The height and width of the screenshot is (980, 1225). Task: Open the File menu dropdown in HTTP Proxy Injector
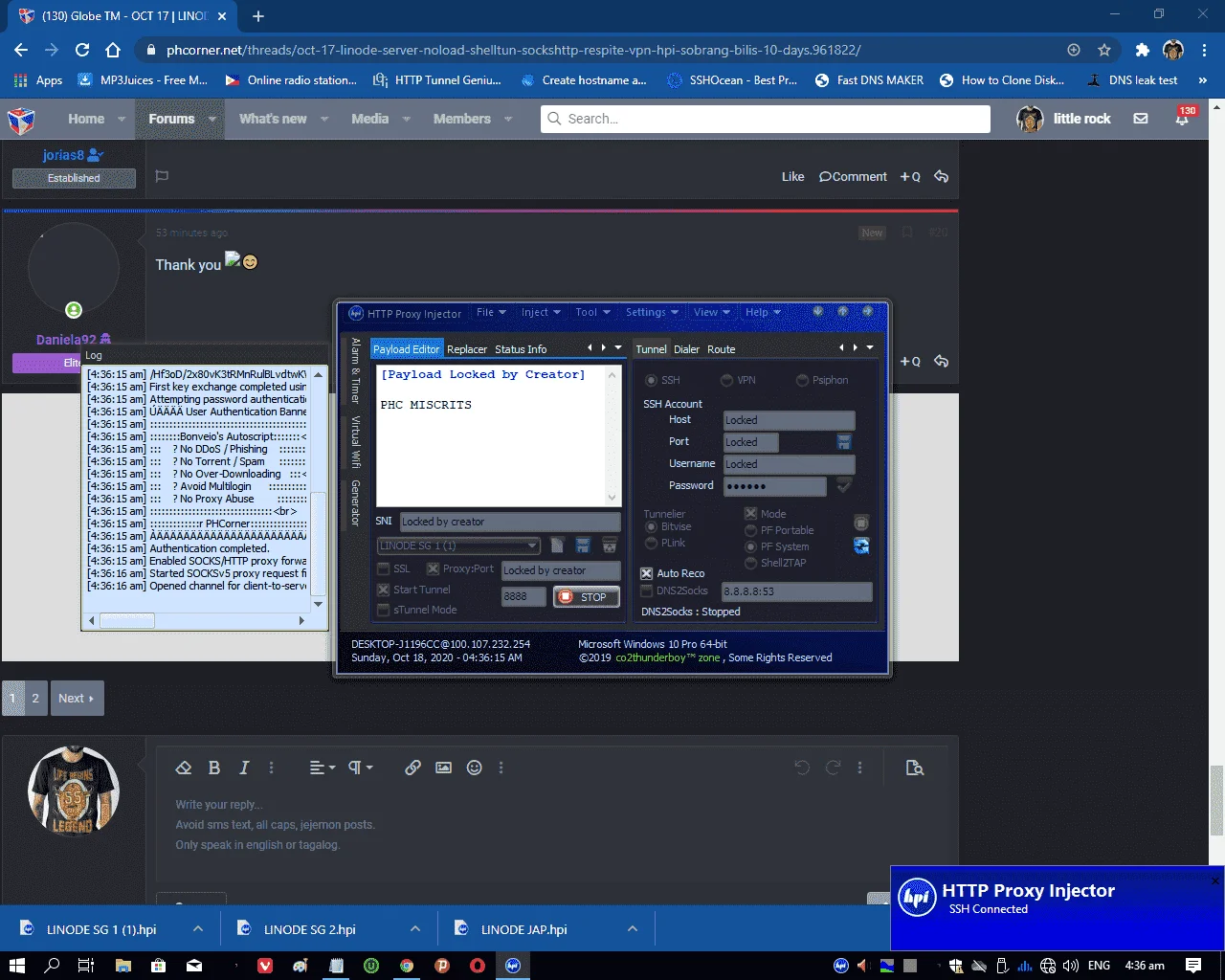(x=491, y=312)
